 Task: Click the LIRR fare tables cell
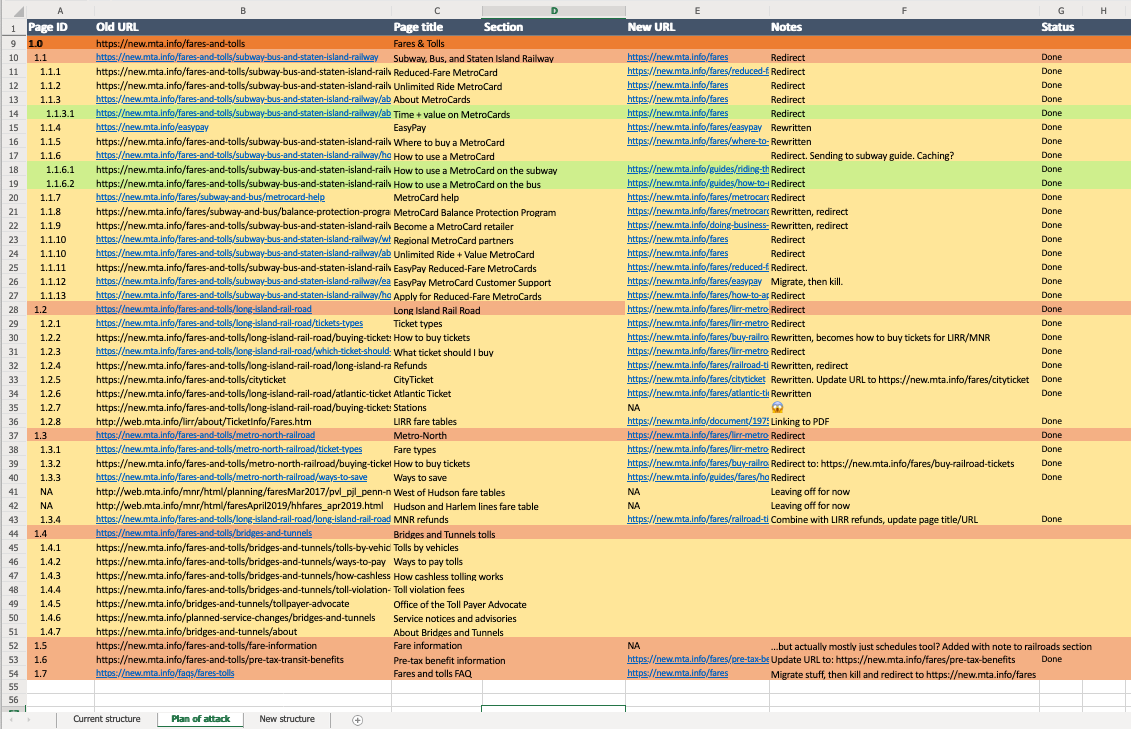437,422
